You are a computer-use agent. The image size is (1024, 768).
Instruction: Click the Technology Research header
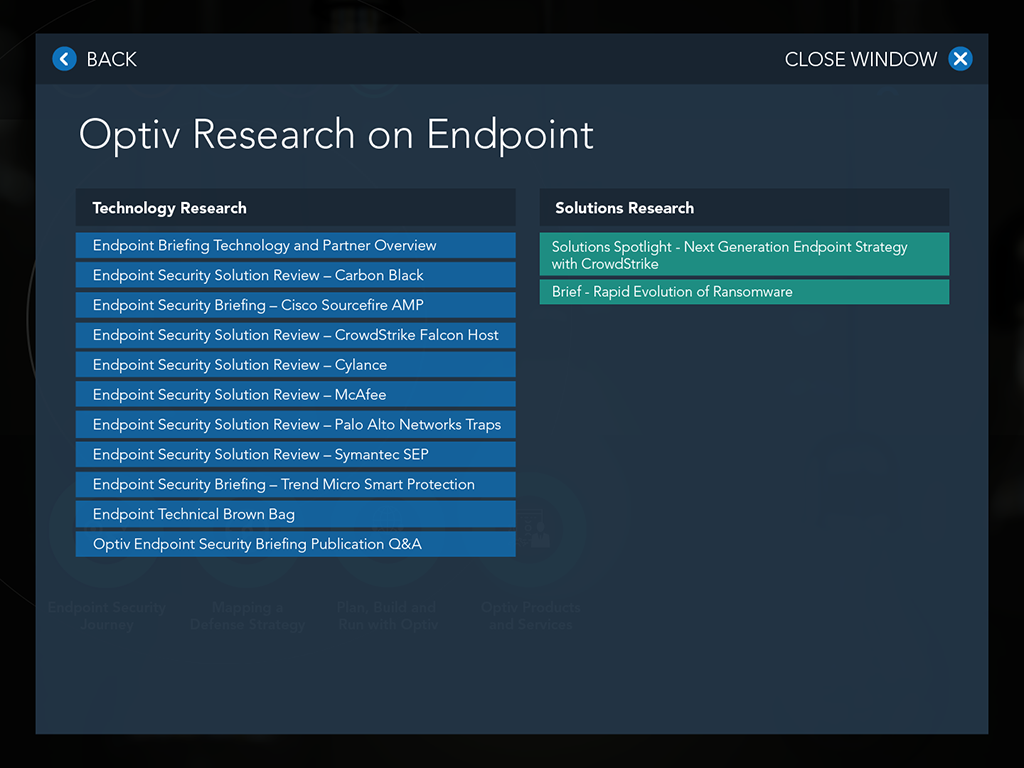coord(295,208)
